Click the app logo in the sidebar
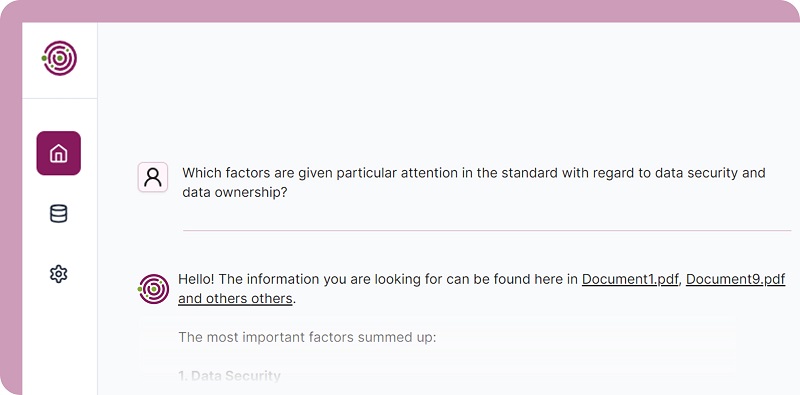The width and height of the screenshot is (800, 395). click(x=60, y=58)
